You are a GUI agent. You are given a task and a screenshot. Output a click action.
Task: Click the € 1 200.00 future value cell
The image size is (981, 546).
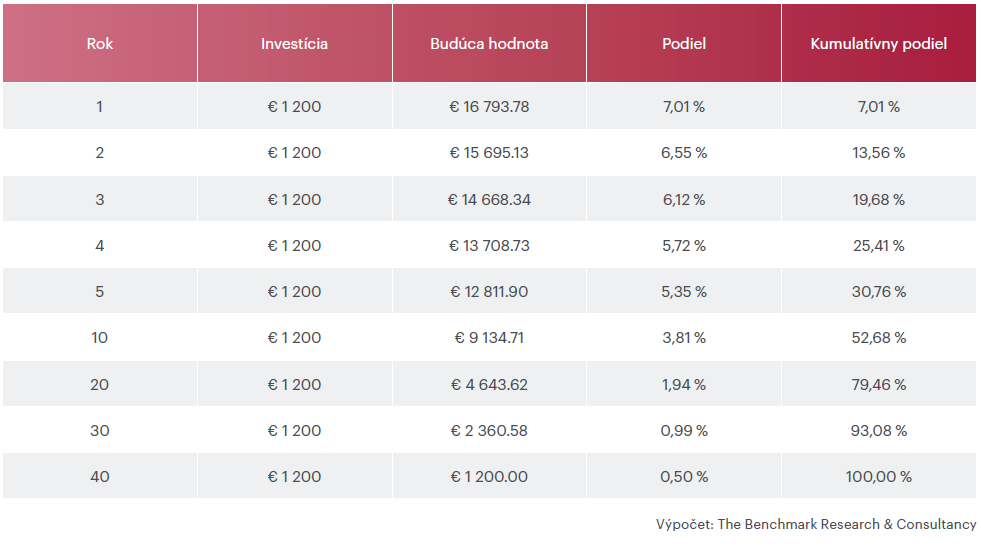[489, 477]
